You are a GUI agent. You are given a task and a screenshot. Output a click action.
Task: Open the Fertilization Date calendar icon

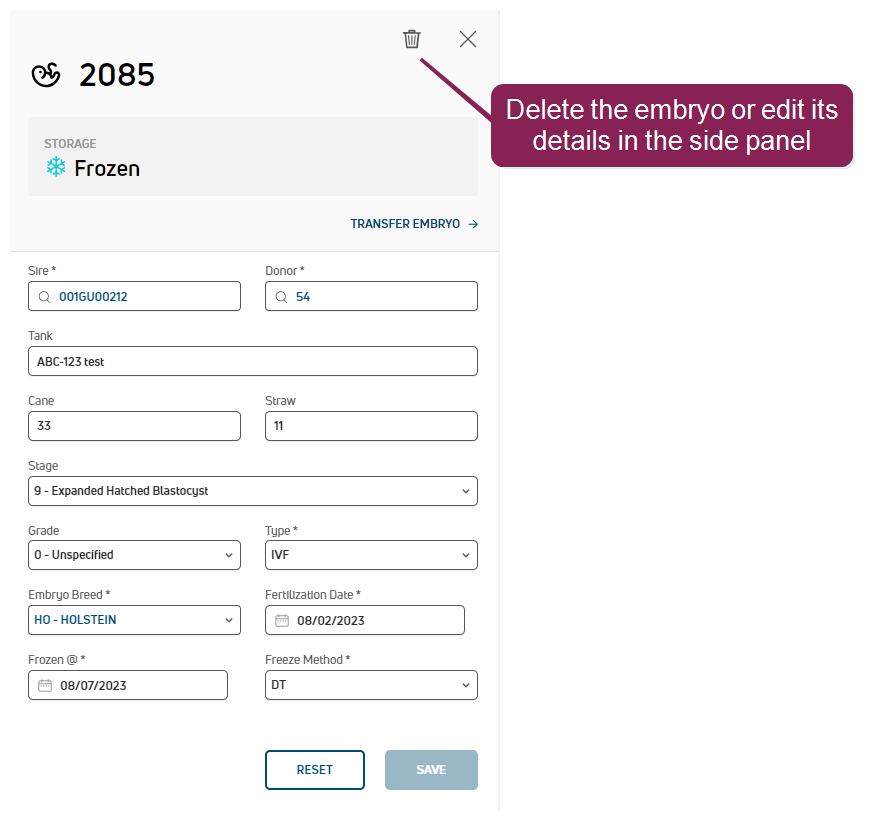click(x=282, y=620)
